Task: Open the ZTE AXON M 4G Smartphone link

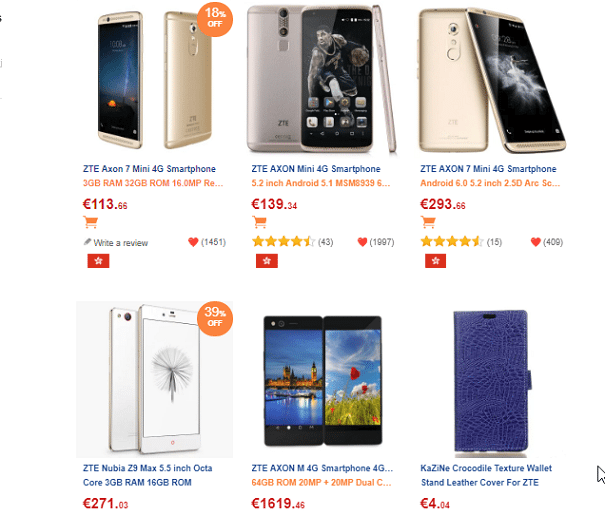Action: coord(322,468)
